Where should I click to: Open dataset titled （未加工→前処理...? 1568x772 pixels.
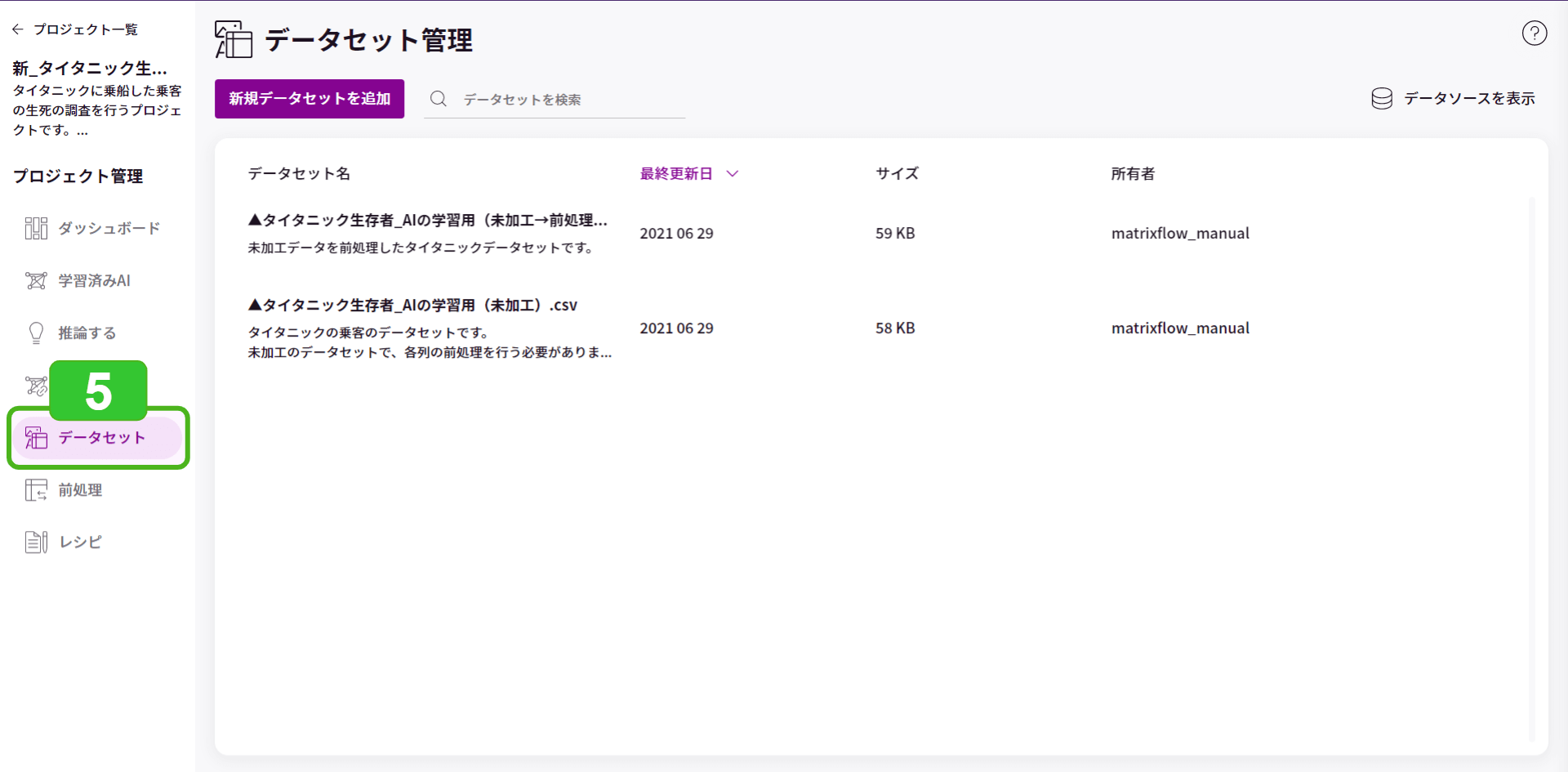(x=428, y=220)
